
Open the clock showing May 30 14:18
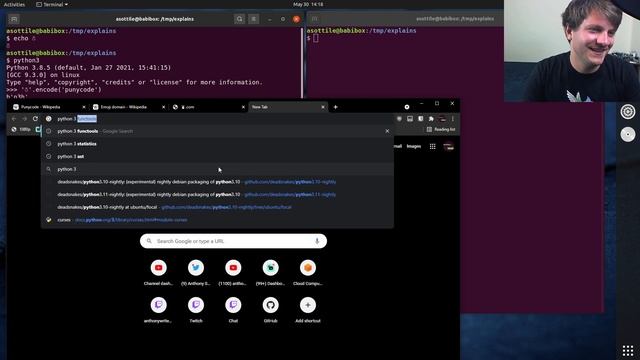point(308,4)
